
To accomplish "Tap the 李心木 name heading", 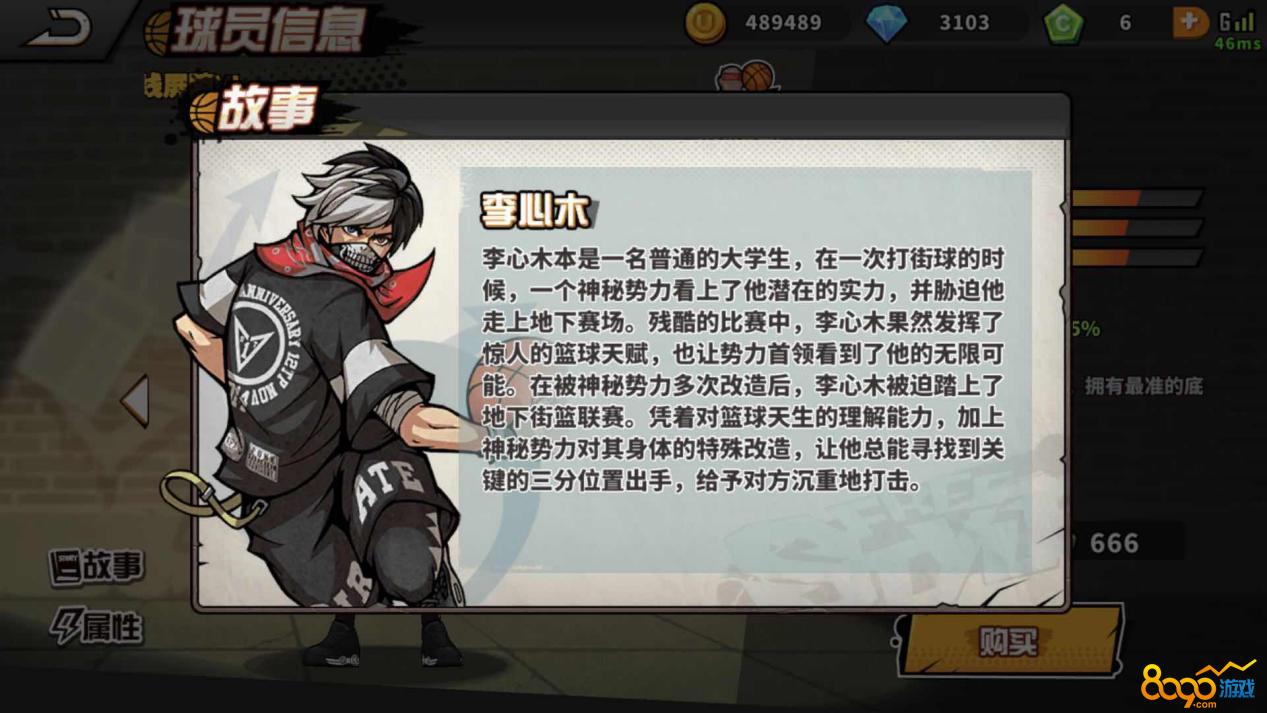I will pos(536,211).
